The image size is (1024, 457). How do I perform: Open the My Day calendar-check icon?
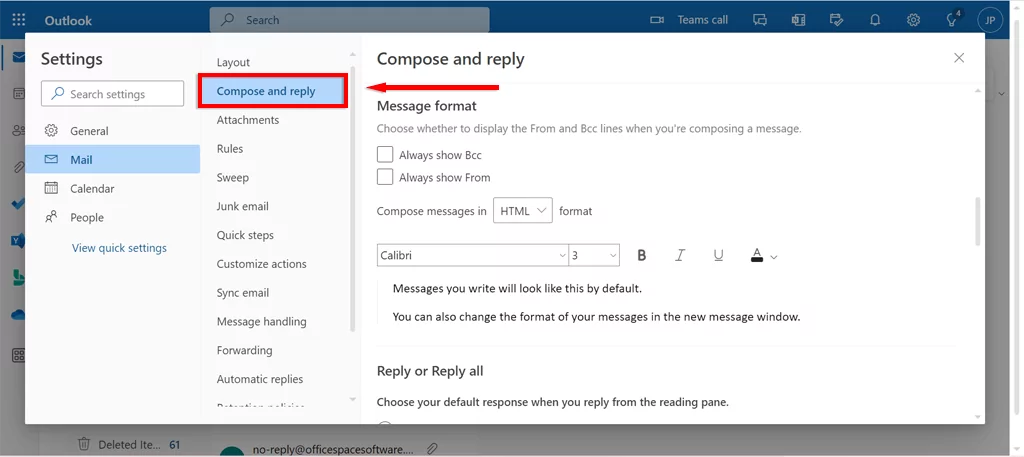(837, 20)
